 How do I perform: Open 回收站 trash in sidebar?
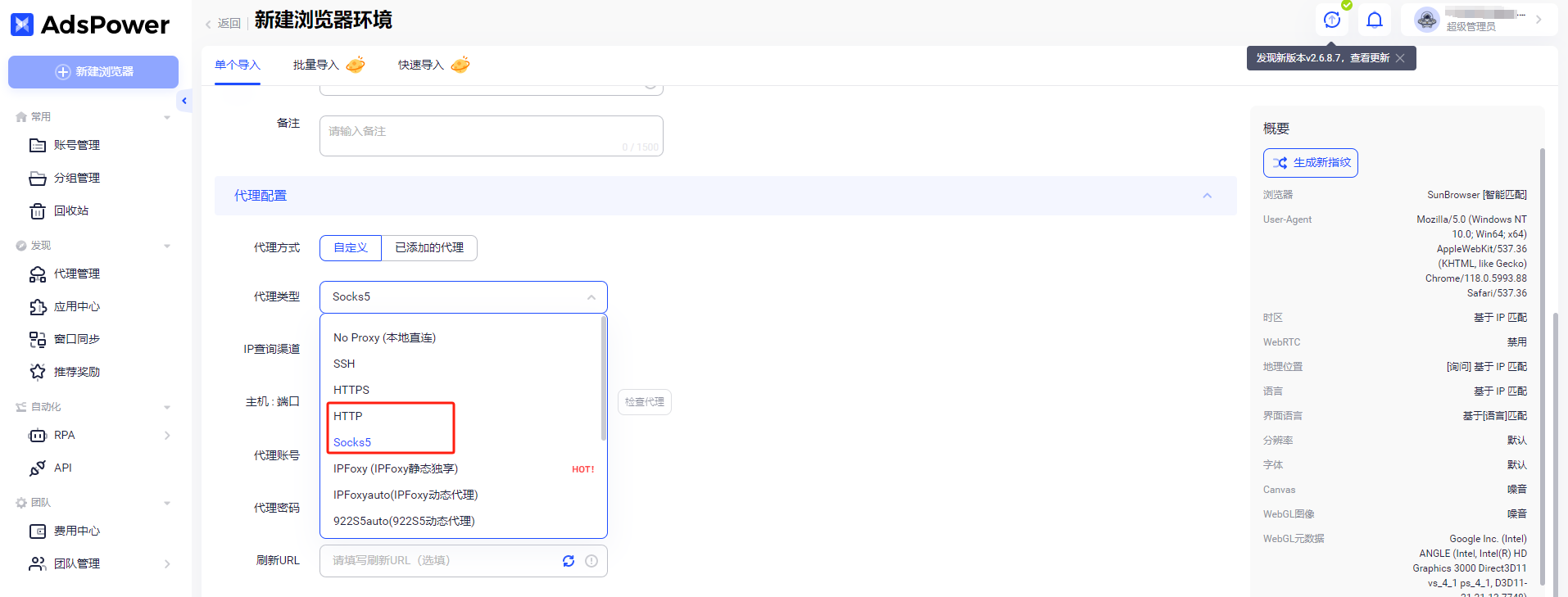click(70, 210)
